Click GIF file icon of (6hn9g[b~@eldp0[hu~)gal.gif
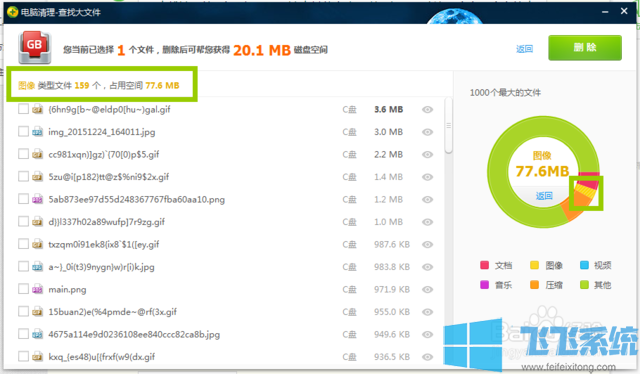This screenshot has width=640, height=374. 38,109
